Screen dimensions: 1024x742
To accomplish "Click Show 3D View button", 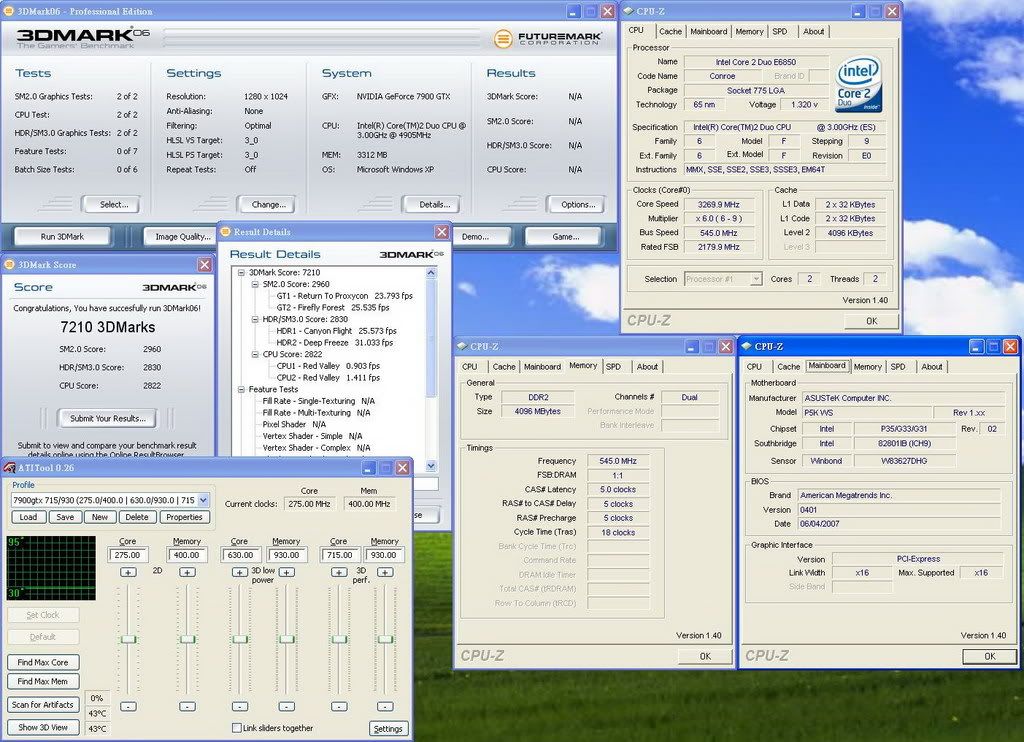I will pyautogui.click(x=43, y=728).
